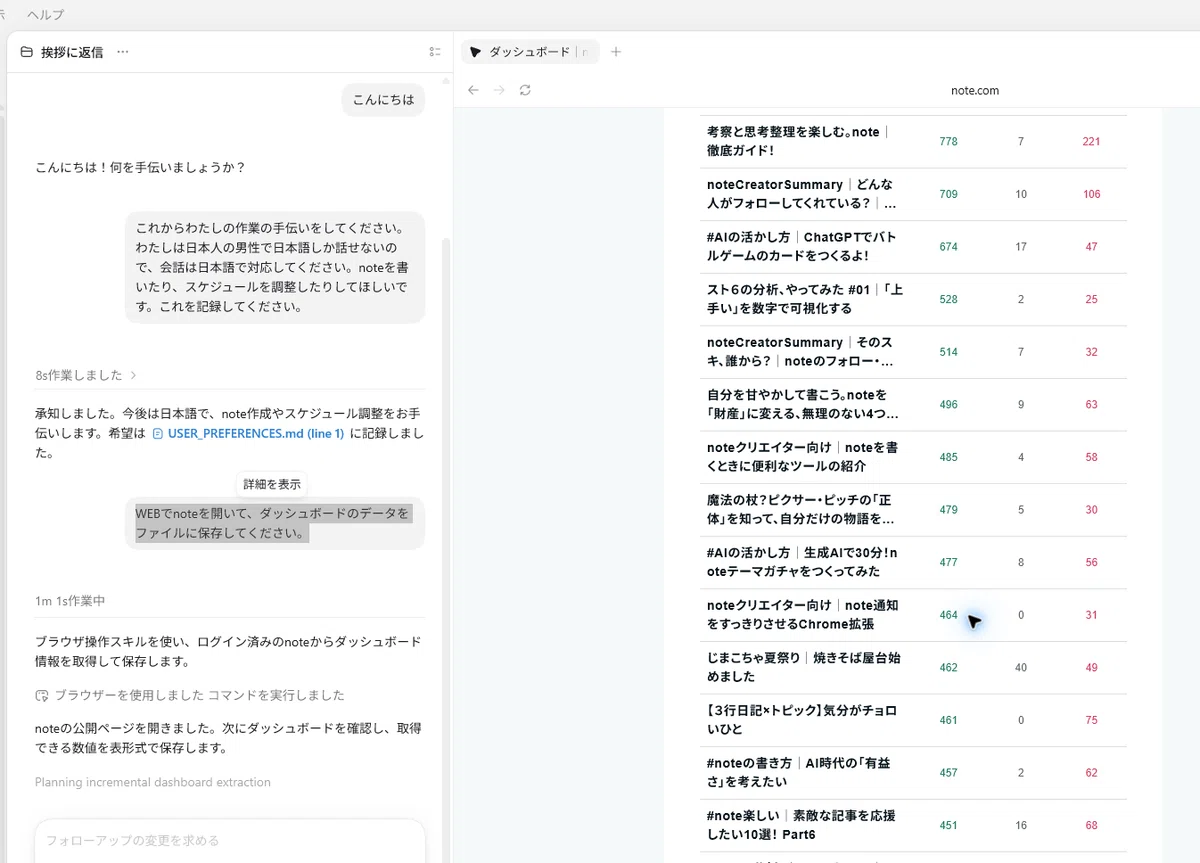
Task: Click the like count 68
Action: pos(1091,825)
